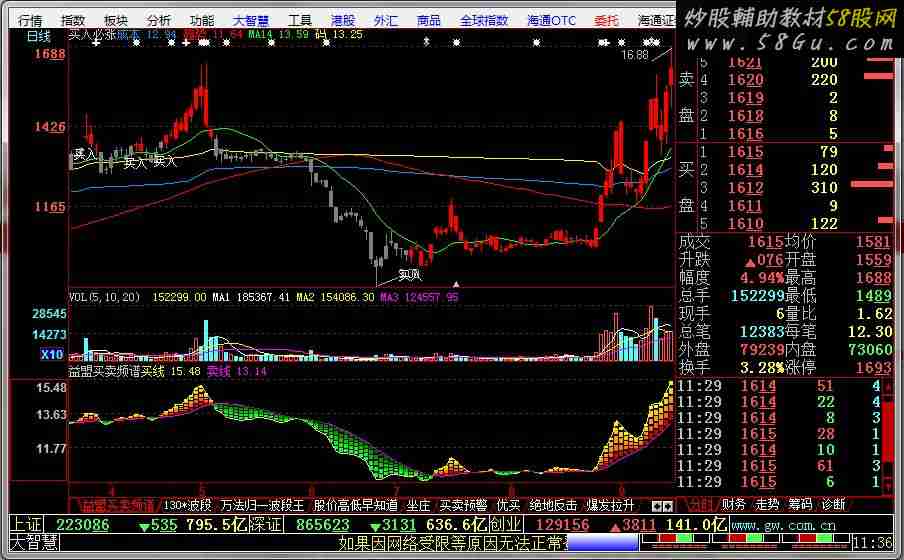This screenshot has width=904, height=560.
Task: Click the 换手 value 3.28%
Action: pos(762,367)
